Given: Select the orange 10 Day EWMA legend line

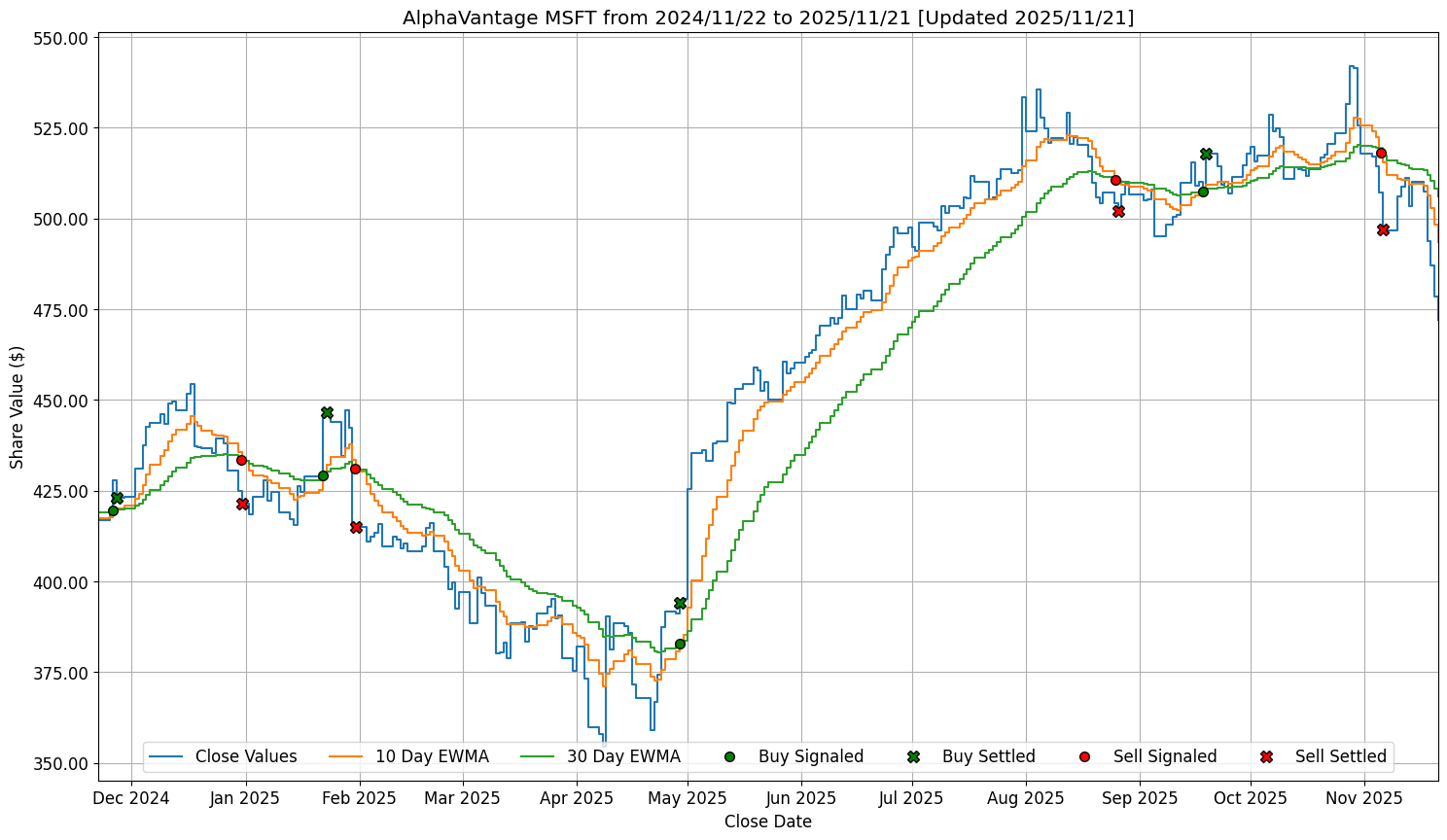Looking at the screenshot, I should [x=348, y=756].
